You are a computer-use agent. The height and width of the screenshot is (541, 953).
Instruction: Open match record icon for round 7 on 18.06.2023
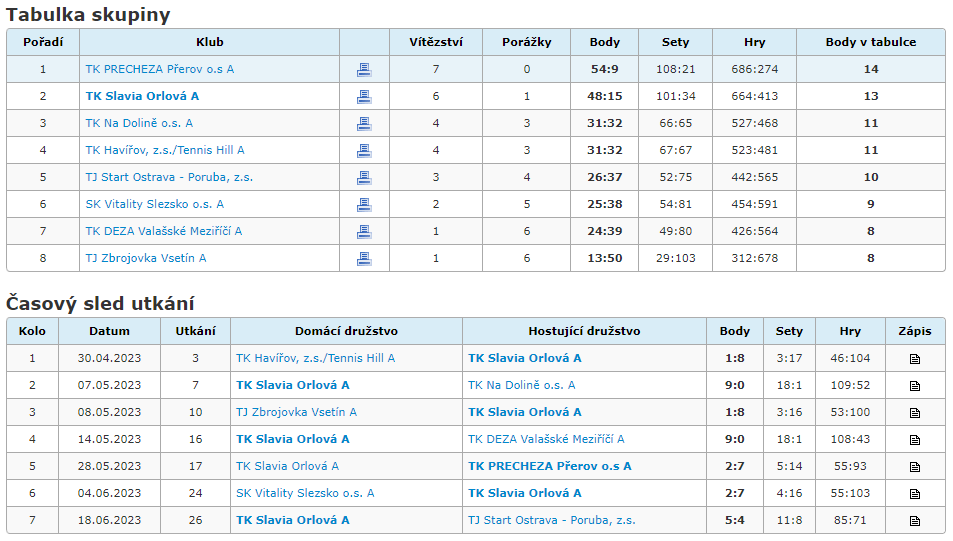[x=915, y=521]
